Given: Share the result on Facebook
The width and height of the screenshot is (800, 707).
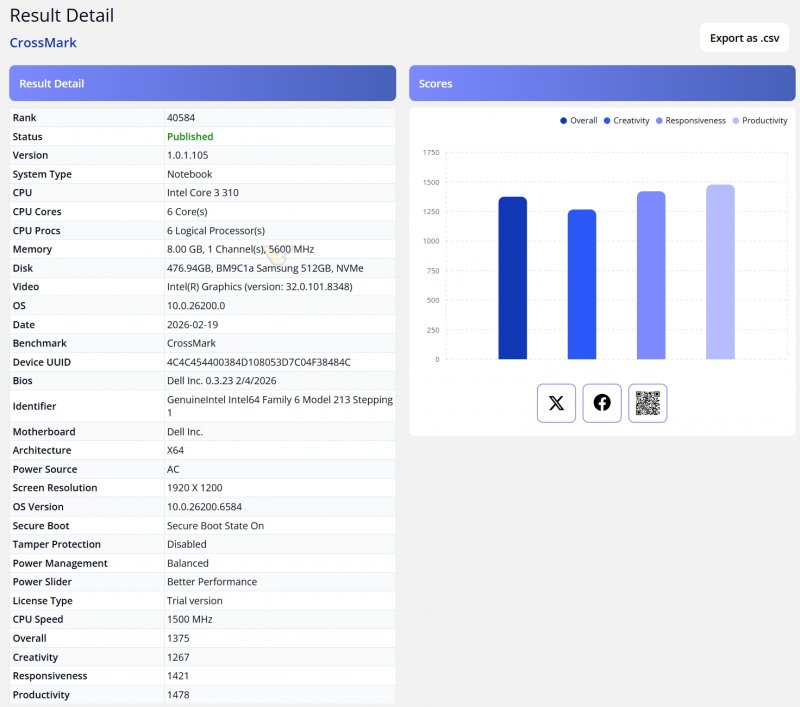Looking at the screenshot, I should click(x=602, y=403).
